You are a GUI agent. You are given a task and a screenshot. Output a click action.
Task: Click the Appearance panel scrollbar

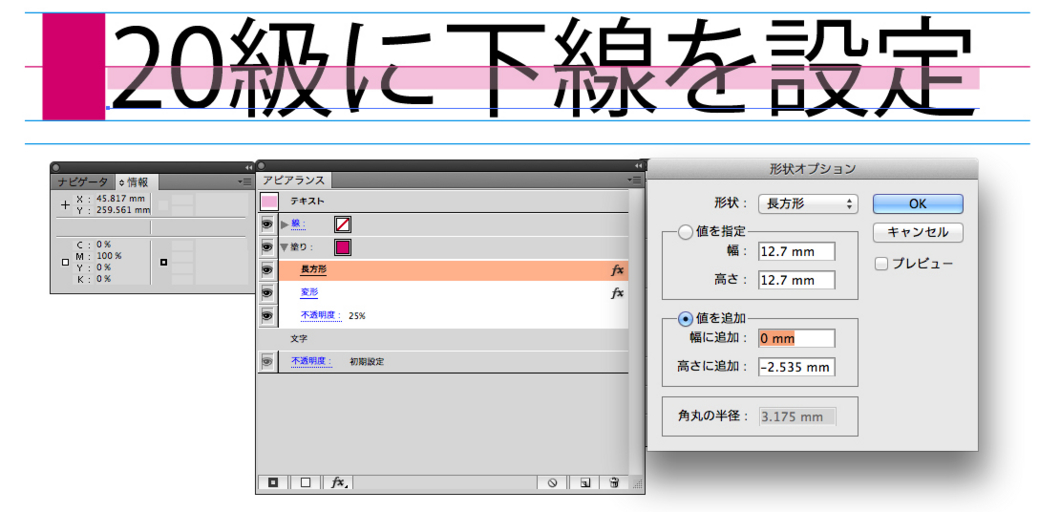click(635, 331)
